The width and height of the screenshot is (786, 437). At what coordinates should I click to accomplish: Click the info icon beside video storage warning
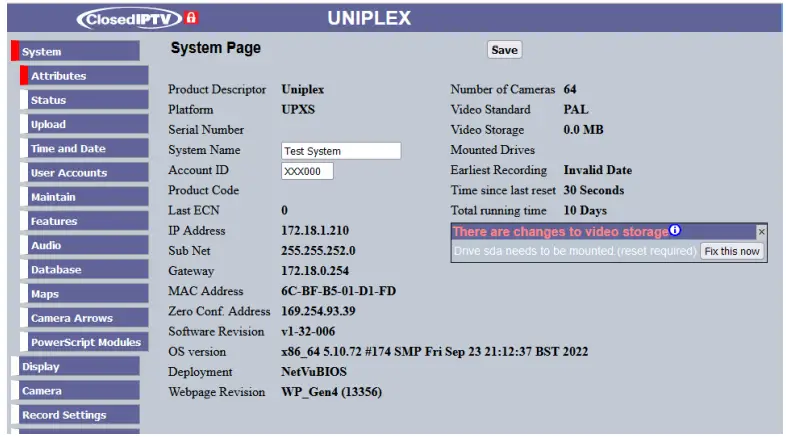[675, 230]
